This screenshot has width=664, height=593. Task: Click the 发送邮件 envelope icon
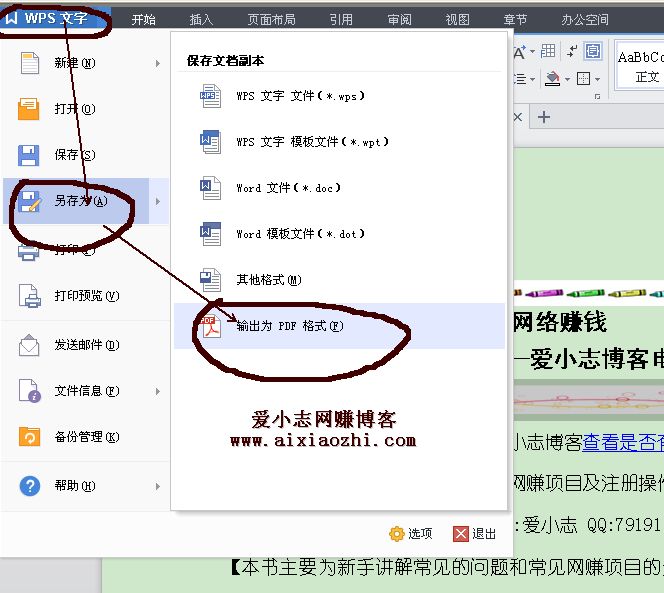point(29,345)
